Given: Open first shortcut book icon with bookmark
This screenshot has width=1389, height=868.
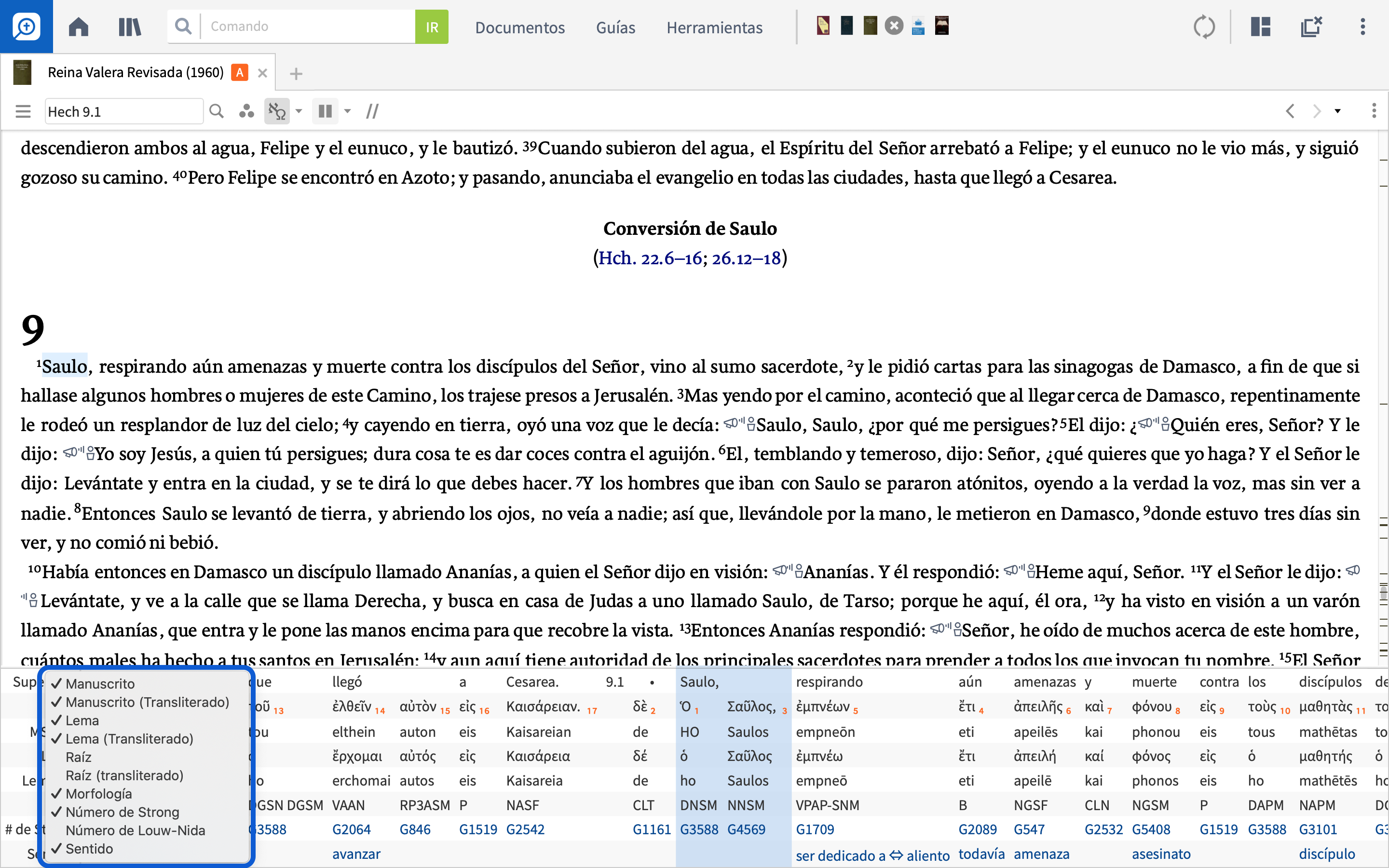Looking at the screenshot, I should pos(823,26).
